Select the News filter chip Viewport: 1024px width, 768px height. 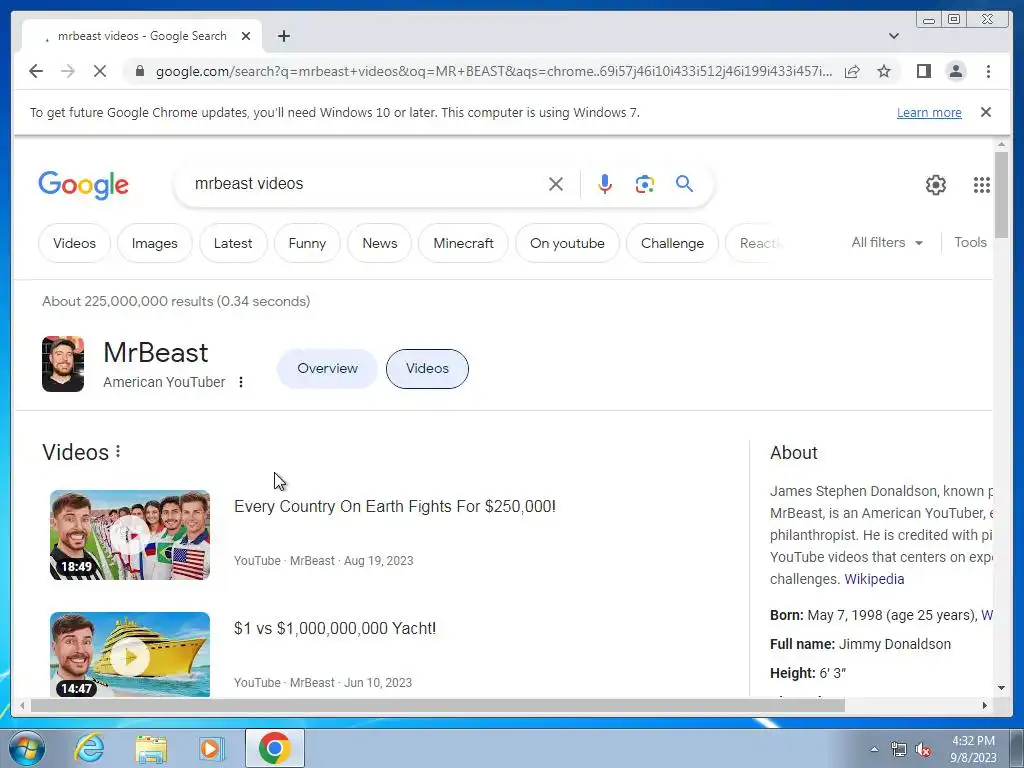[379, 243]
